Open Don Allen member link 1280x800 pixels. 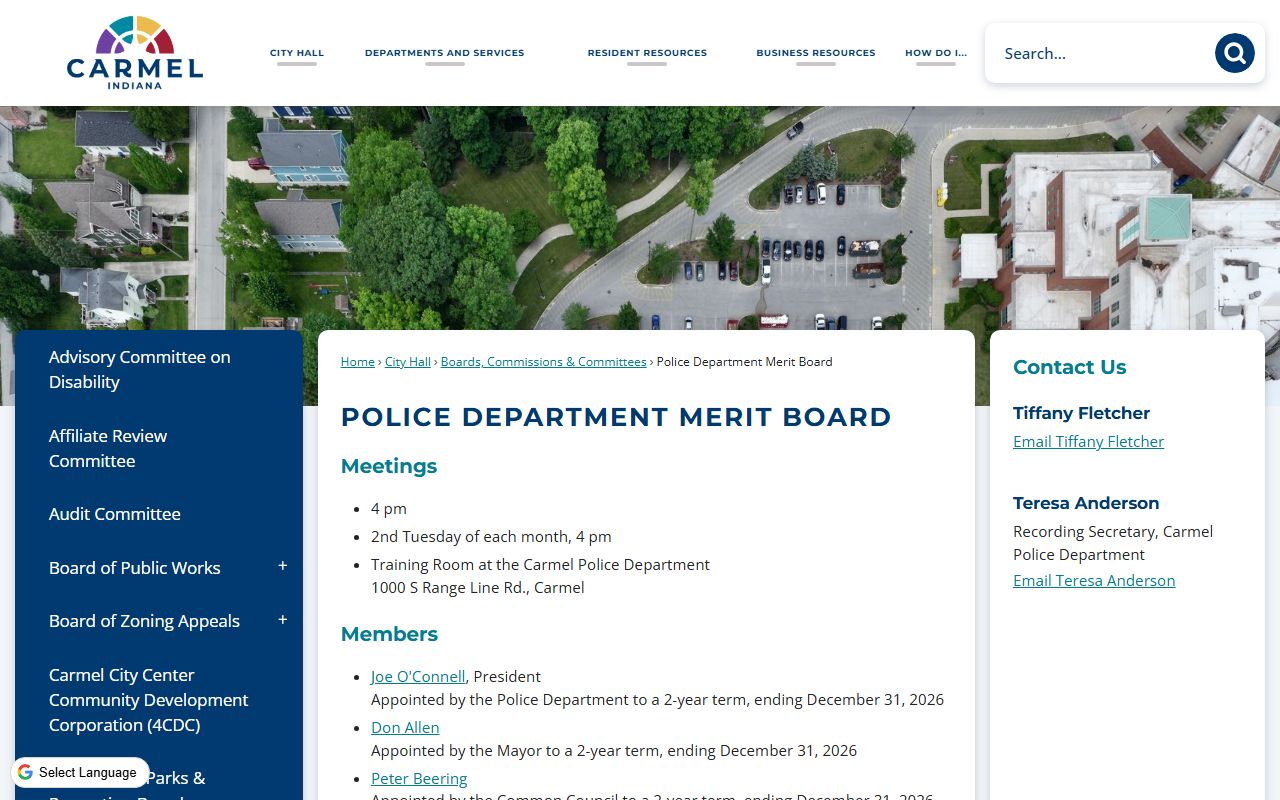click(405, 727)
